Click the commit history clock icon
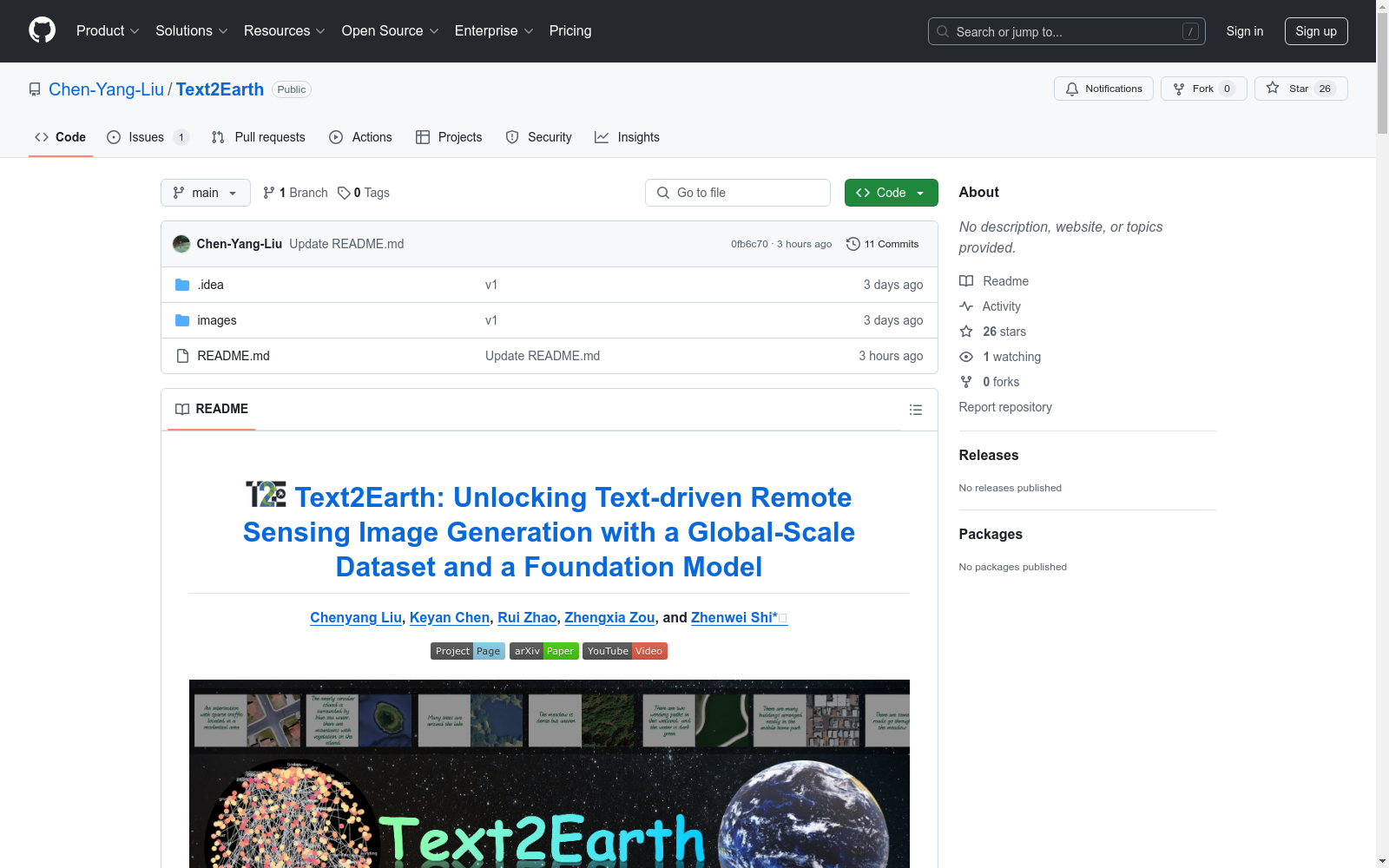The image size is (1389, 868). [x=853, y=244]
